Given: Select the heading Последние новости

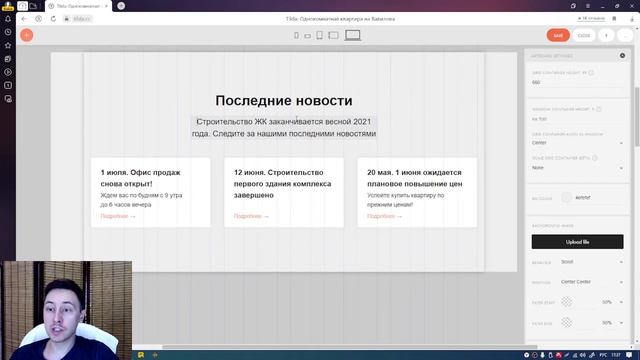Looking at the screenshot, I should tap(284, 100).
